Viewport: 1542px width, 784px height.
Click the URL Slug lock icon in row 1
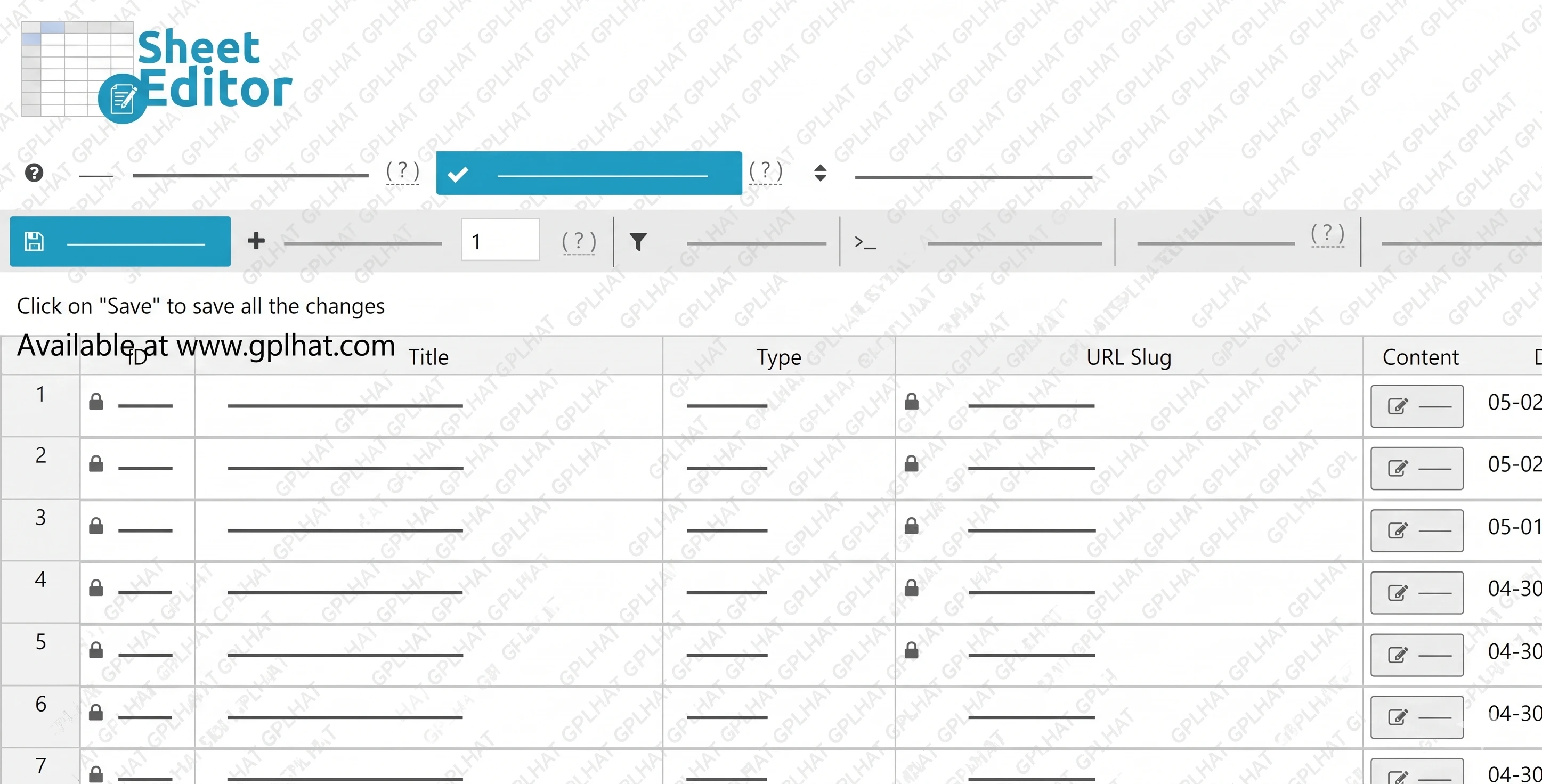point(912,402)
